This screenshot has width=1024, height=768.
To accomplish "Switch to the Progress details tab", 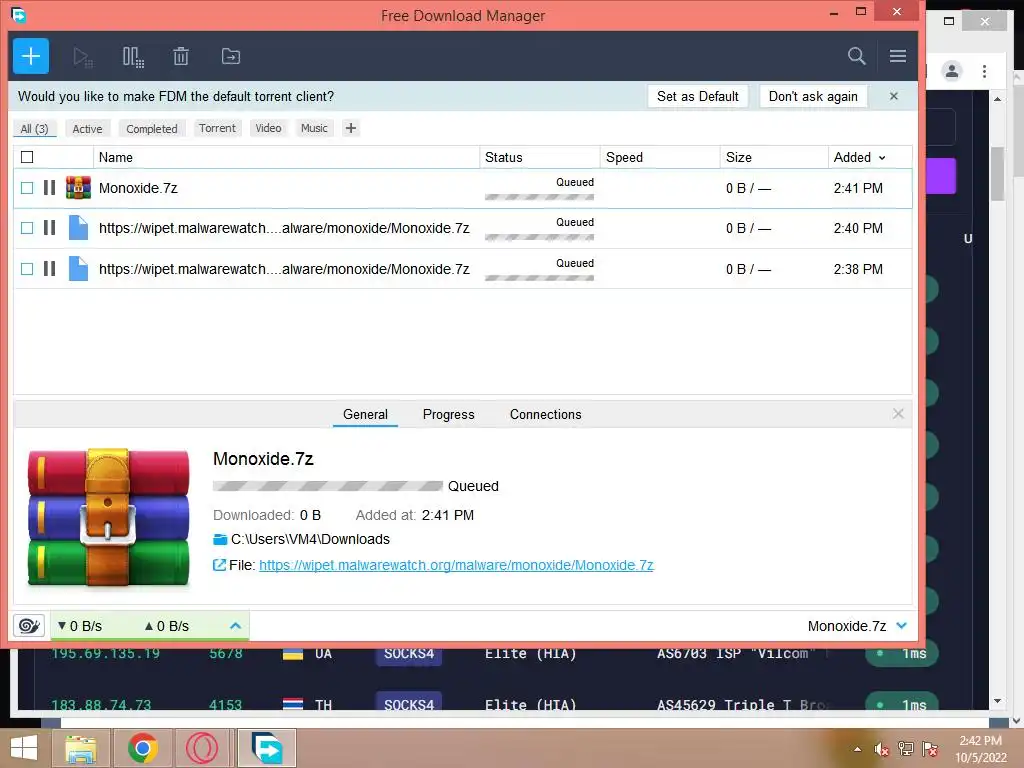I will (449, 415).
